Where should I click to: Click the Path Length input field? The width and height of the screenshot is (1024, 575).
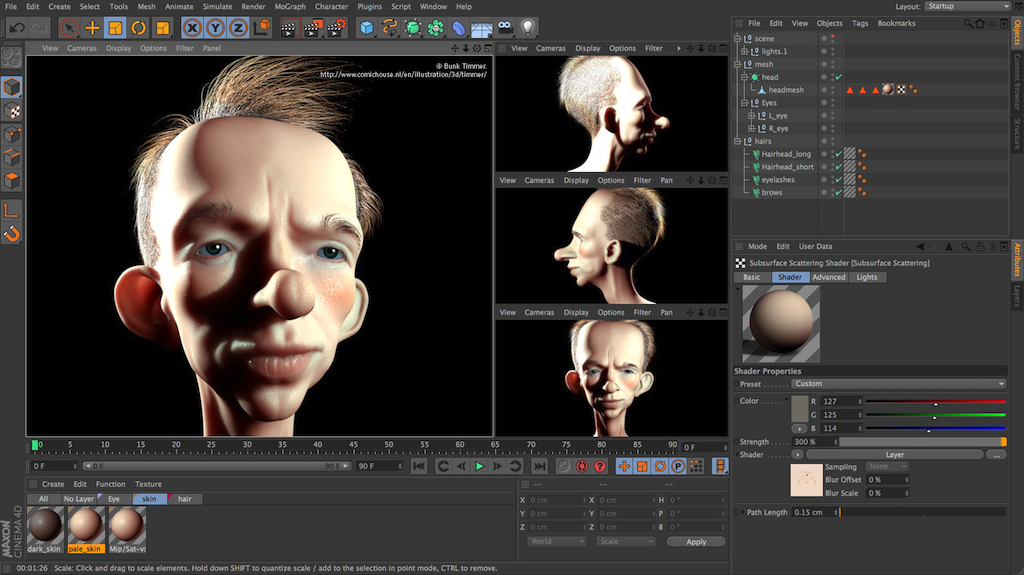[x=814, y=512]
